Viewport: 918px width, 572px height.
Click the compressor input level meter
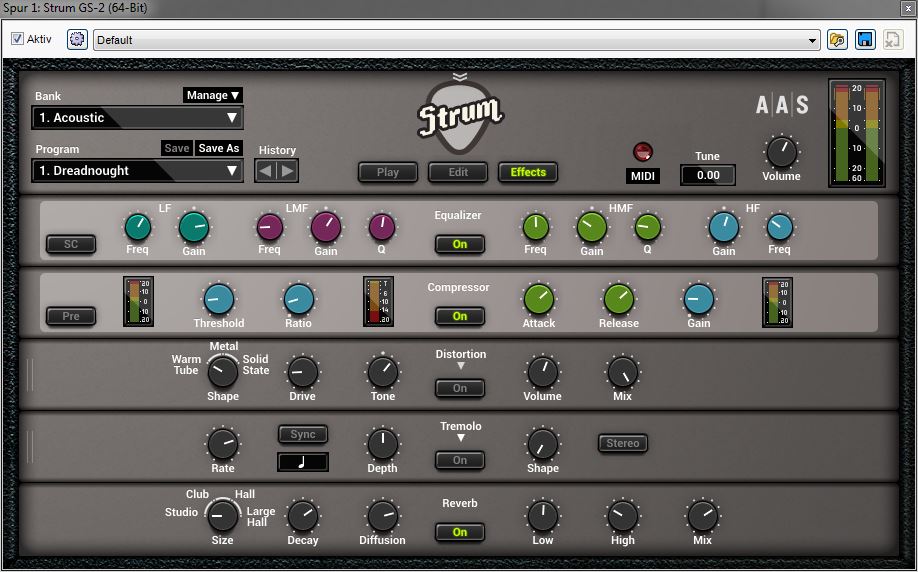click(139, 302)
